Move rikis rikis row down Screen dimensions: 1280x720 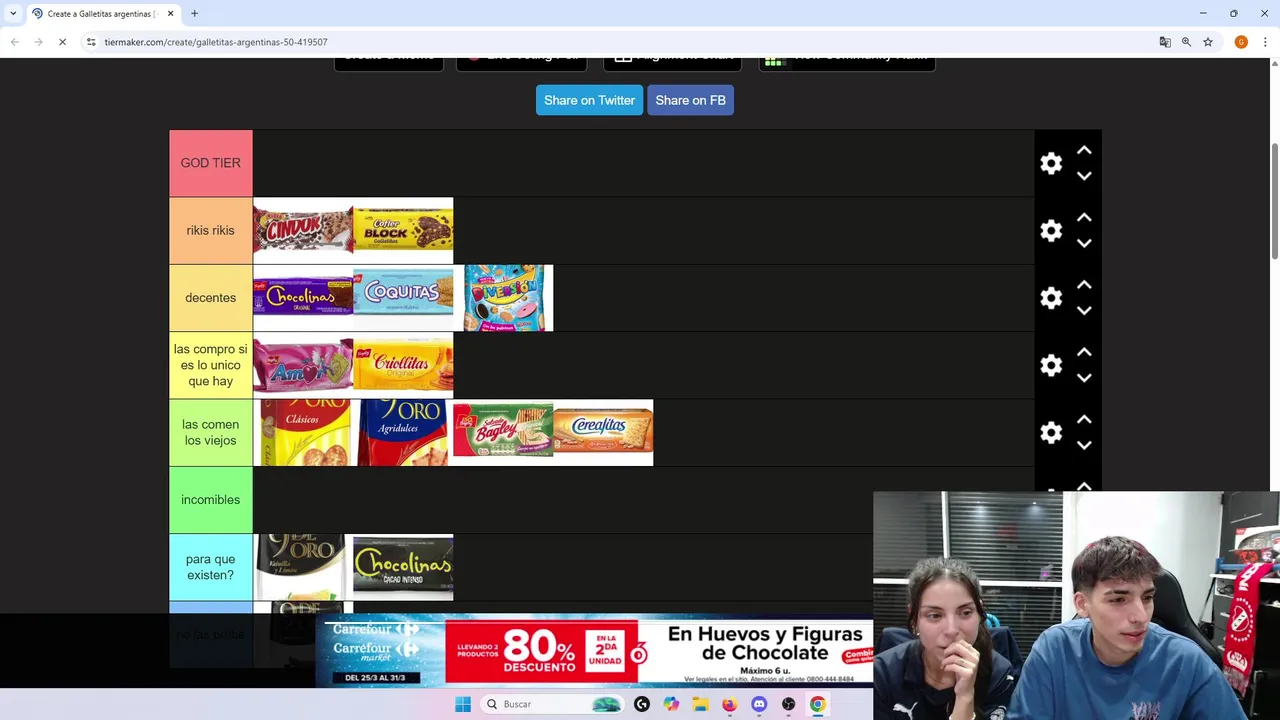1084,243
